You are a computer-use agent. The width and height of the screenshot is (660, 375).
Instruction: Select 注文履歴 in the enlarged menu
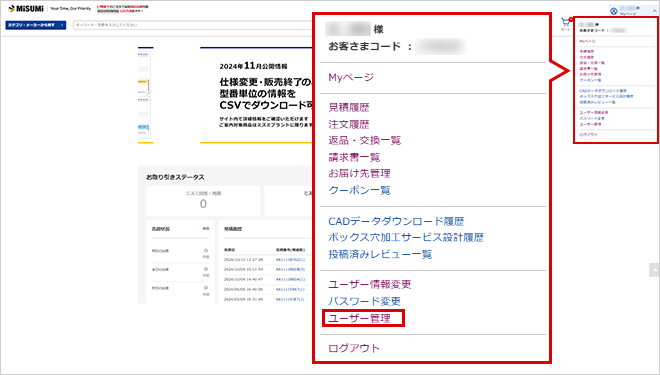click(x=349, y=125)
